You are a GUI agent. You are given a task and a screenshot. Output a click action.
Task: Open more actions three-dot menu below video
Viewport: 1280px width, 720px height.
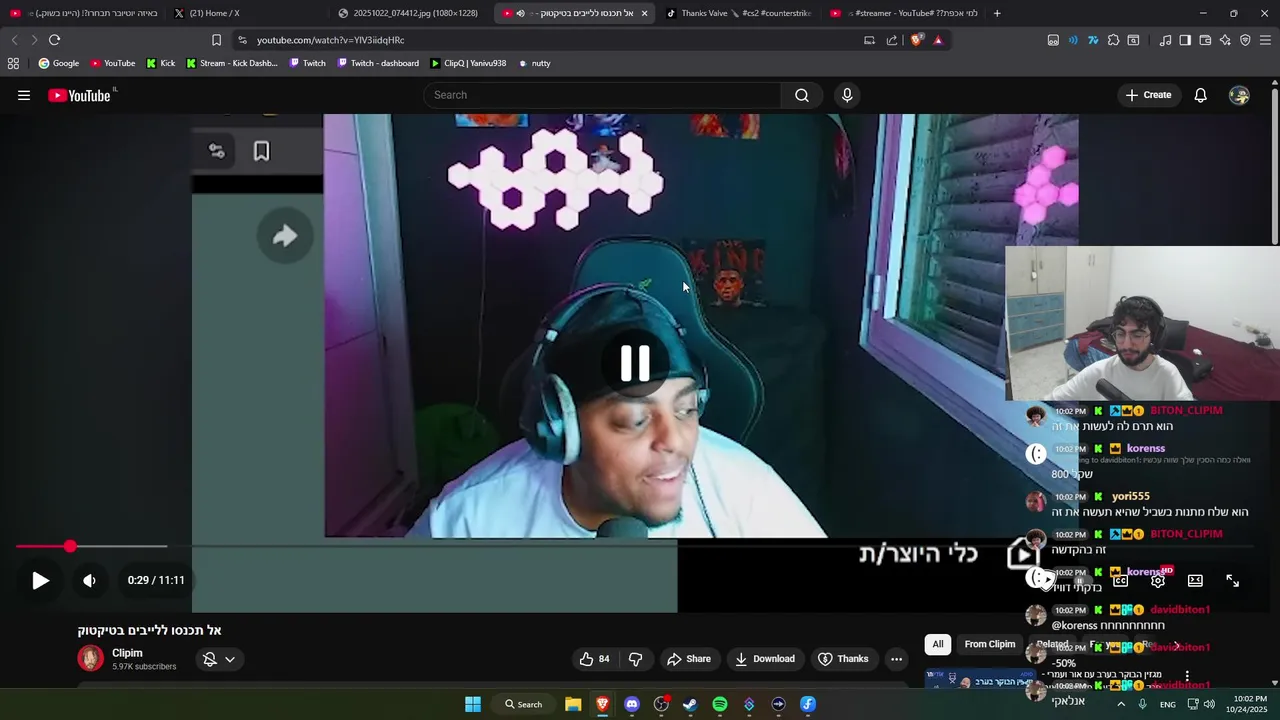896,659
